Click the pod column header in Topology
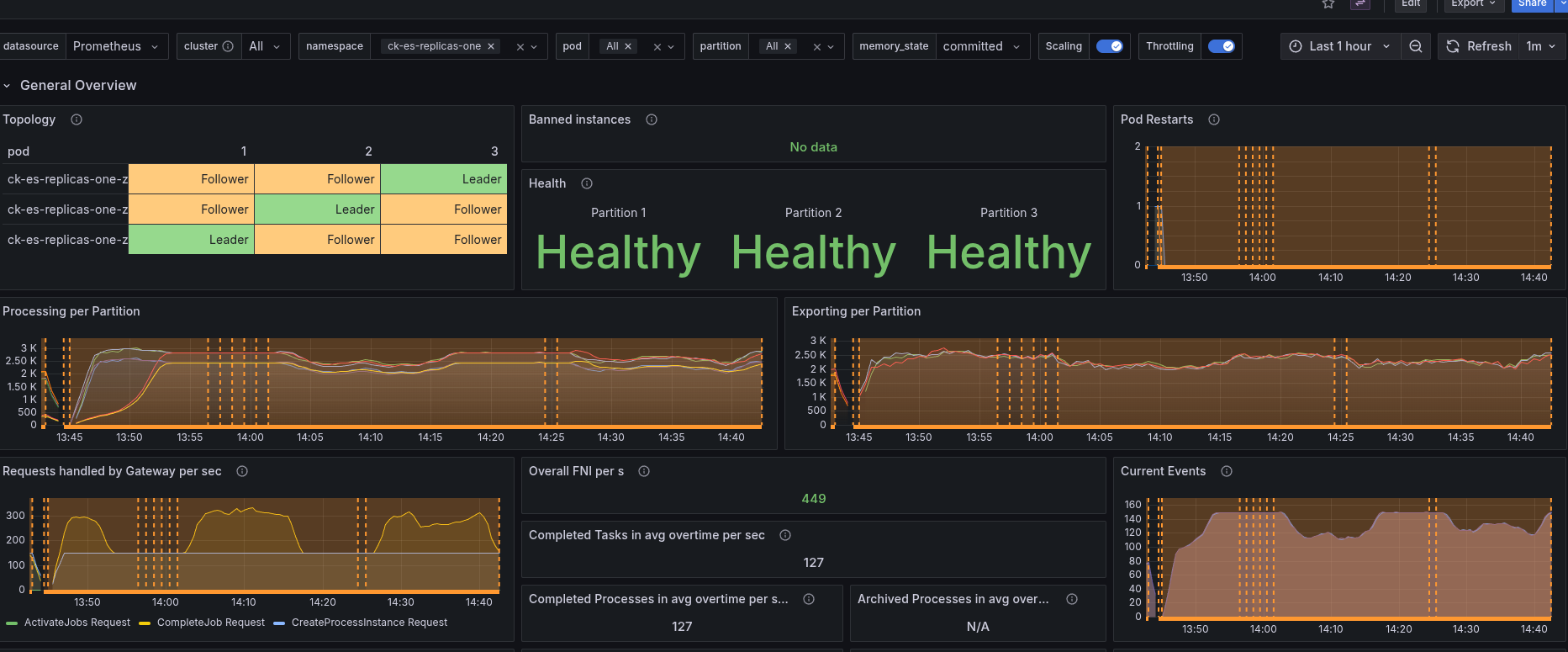This screenshot has width=1568, height=652. pyautogui.click(x=18, y=151)
